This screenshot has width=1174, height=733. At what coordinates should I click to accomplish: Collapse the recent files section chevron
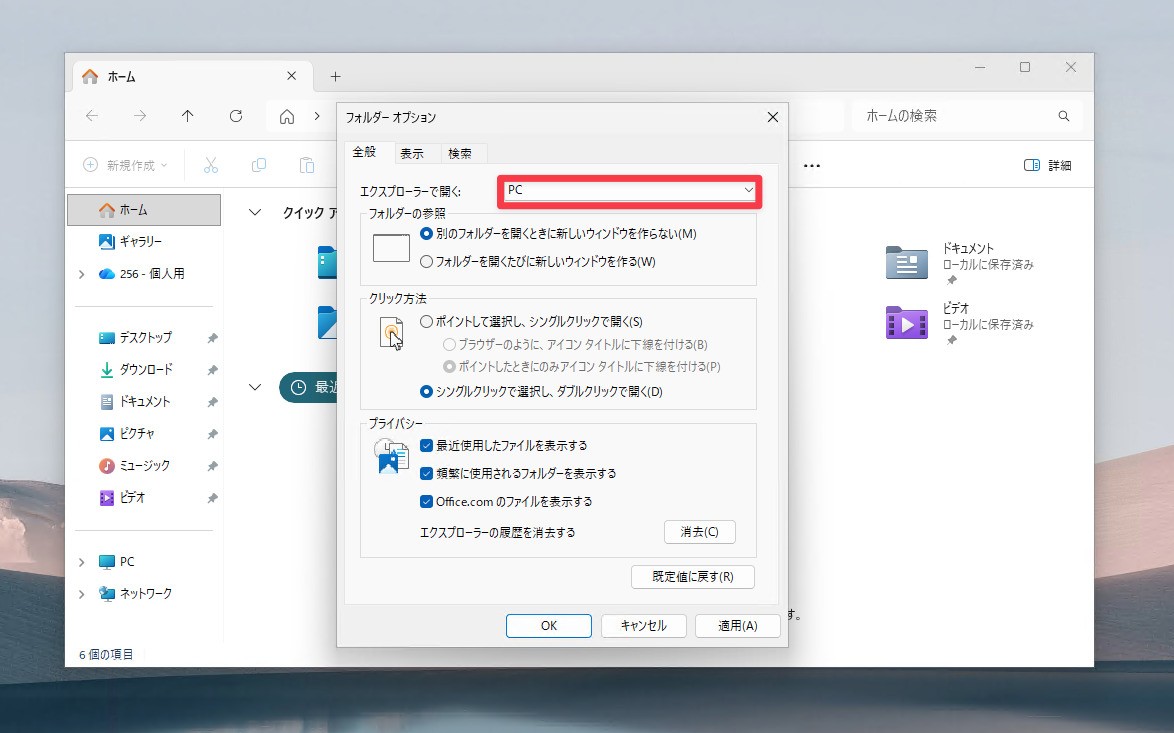255,387
